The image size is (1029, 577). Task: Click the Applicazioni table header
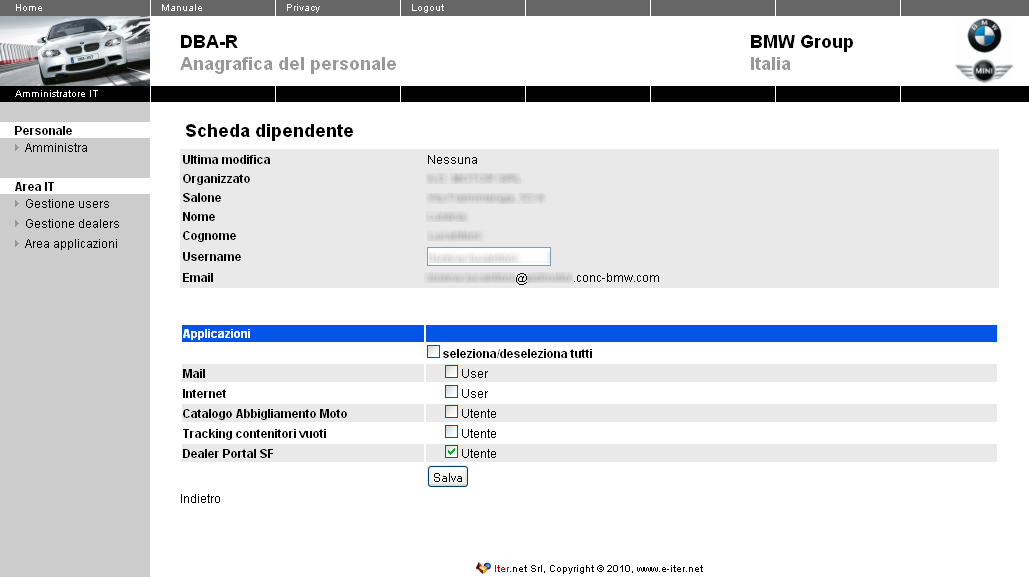(217, 333)
